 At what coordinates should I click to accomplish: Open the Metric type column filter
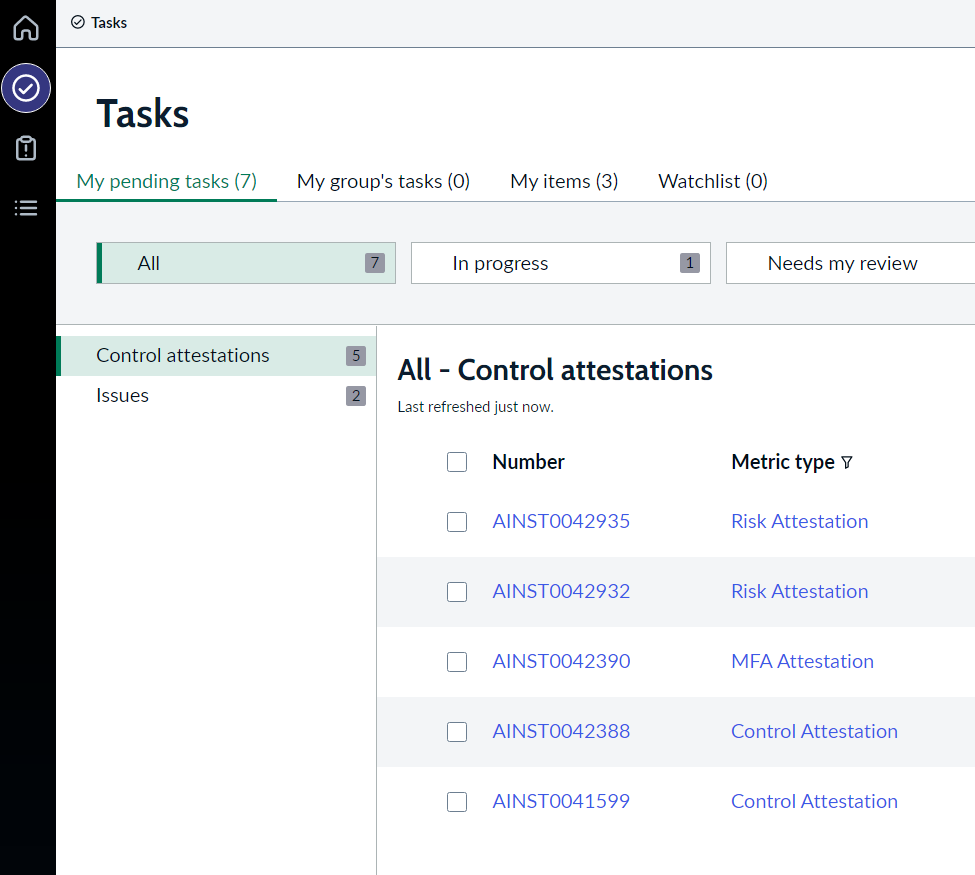coord(847,463)
